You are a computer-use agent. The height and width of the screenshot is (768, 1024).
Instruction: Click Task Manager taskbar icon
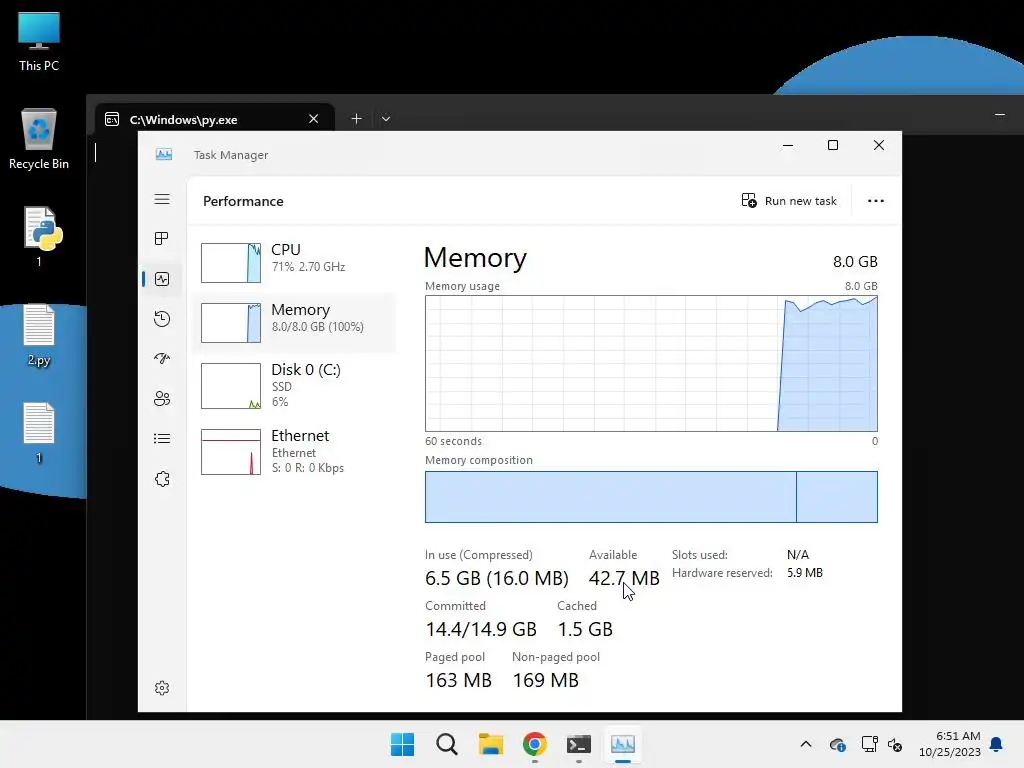623,744
